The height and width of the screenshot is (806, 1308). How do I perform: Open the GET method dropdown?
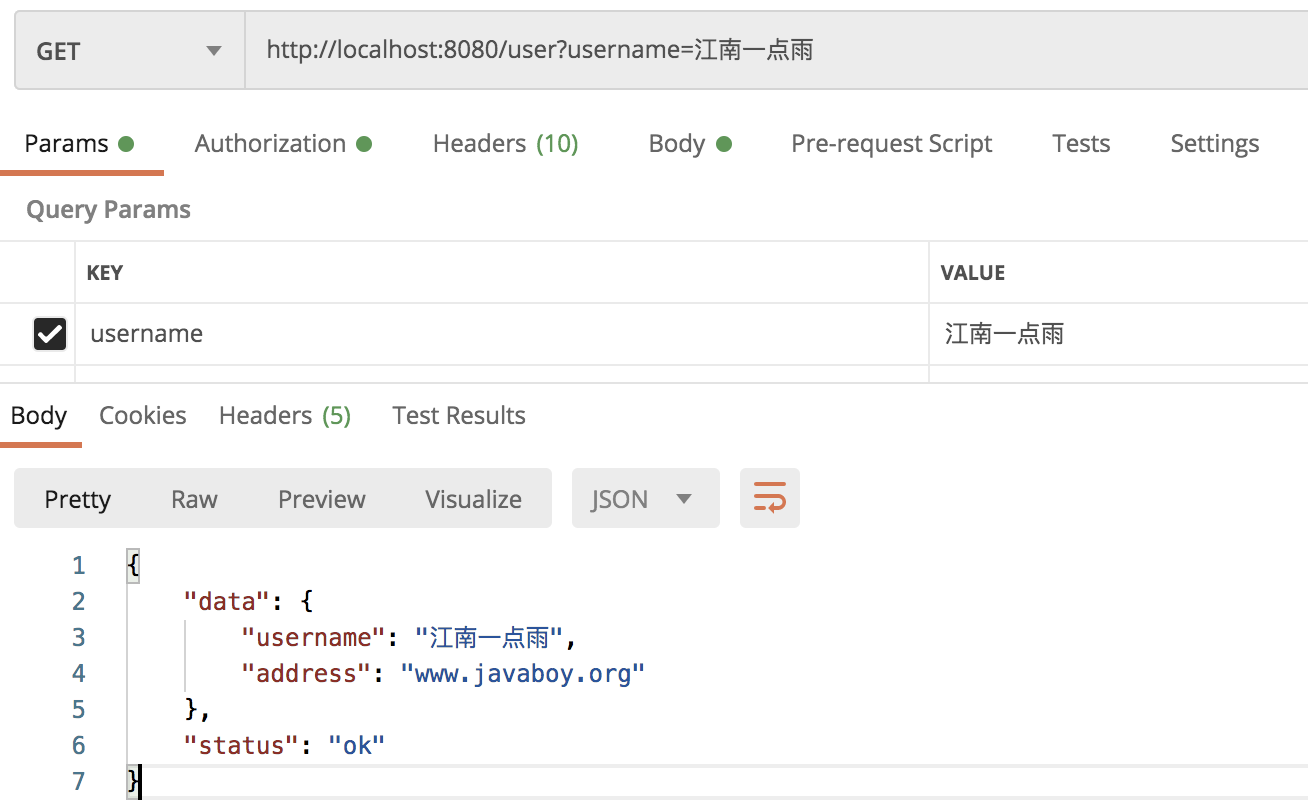tap(130, 51)
